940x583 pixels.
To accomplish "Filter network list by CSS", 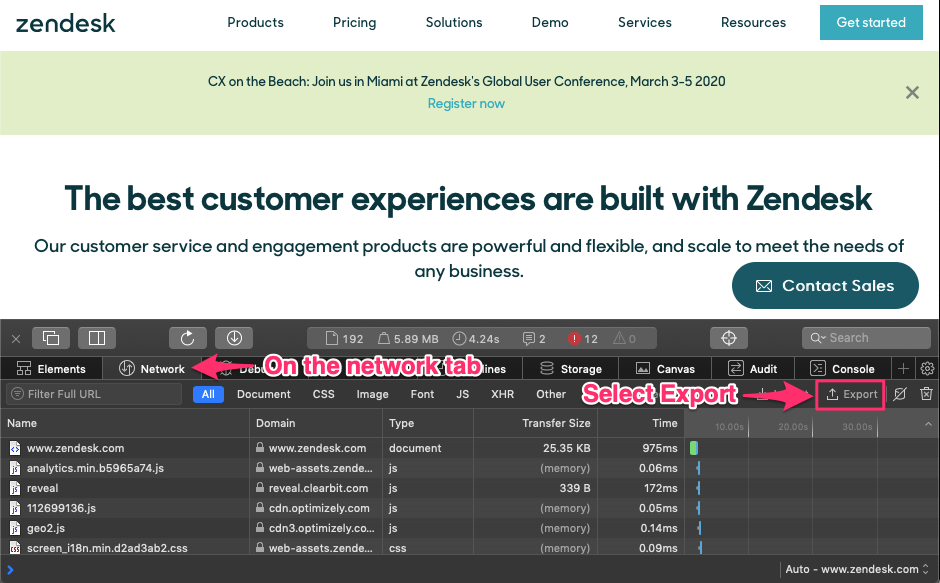I will click(x=324, y=394).
